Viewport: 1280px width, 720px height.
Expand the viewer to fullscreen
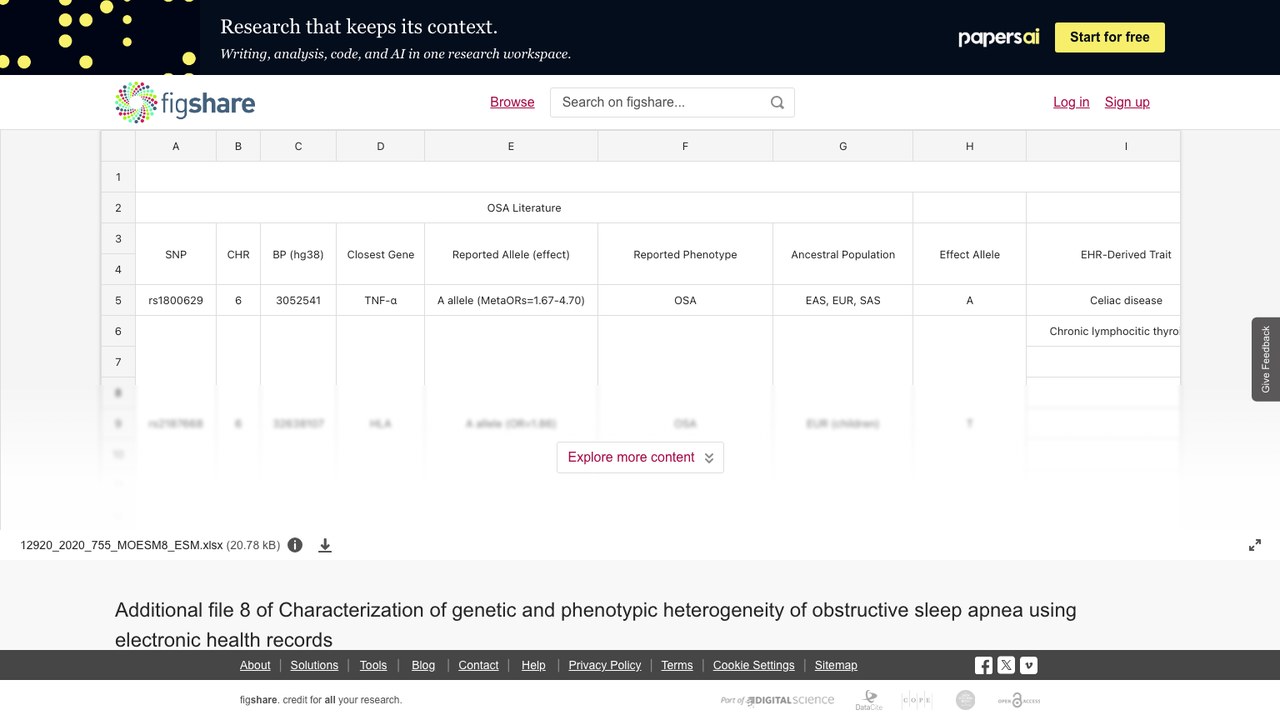1255,545
